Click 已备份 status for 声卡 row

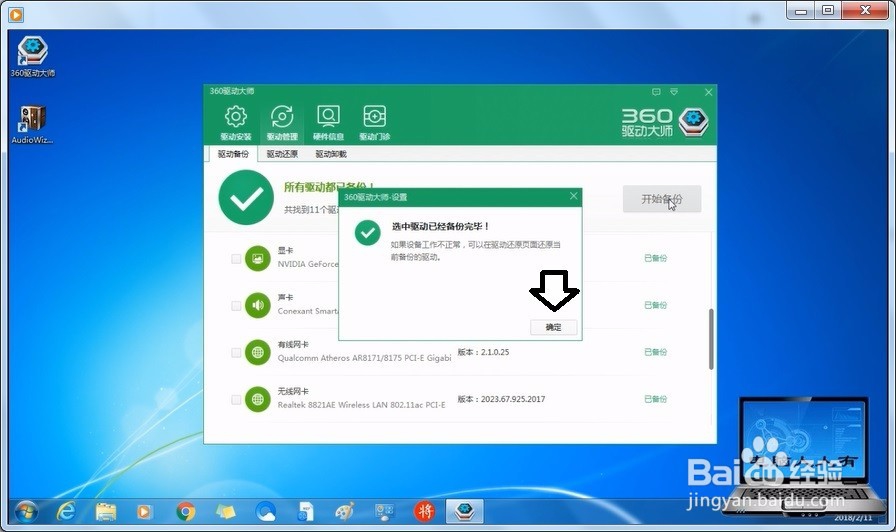point(655,305)
